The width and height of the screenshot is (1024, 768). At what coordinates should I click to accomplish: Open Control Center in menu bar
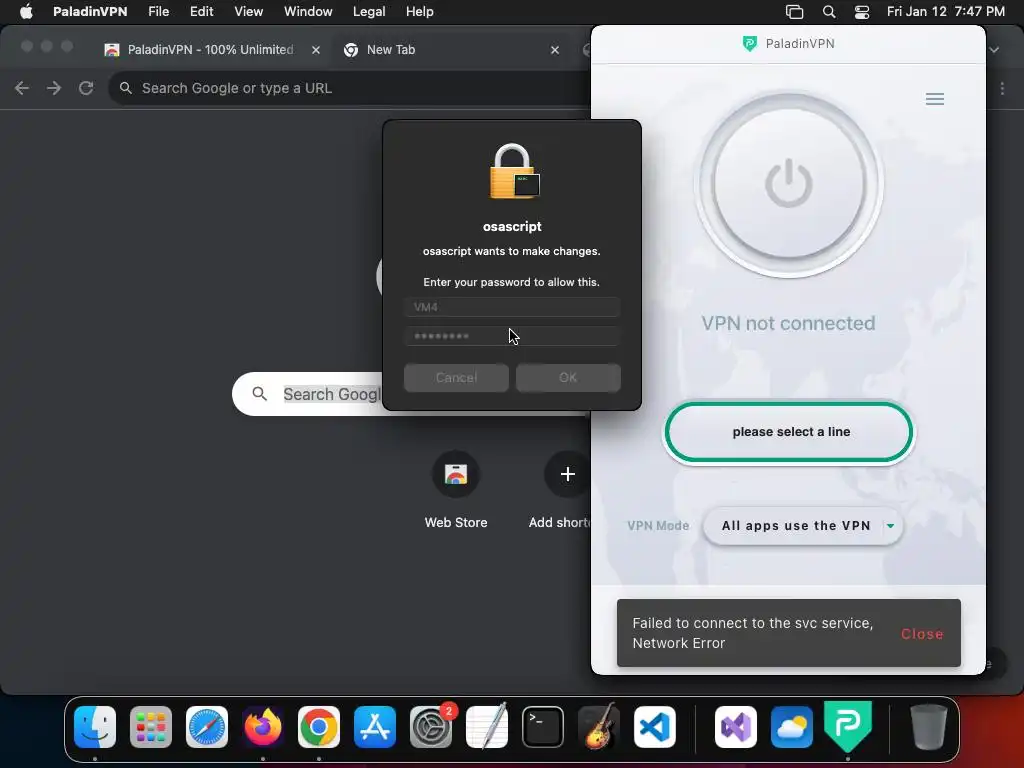pyautogui.click(x=862, y=12)
